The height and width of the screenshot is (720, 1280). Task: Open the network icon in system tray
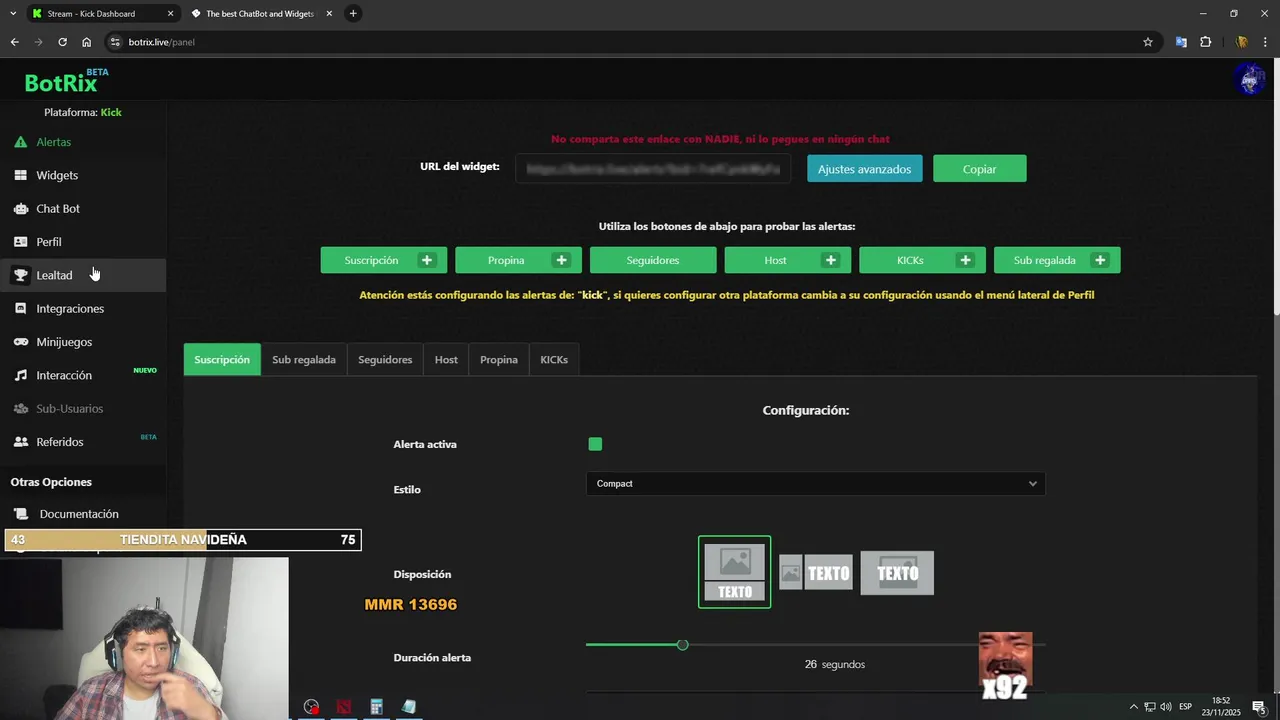tap(1150, 707)
